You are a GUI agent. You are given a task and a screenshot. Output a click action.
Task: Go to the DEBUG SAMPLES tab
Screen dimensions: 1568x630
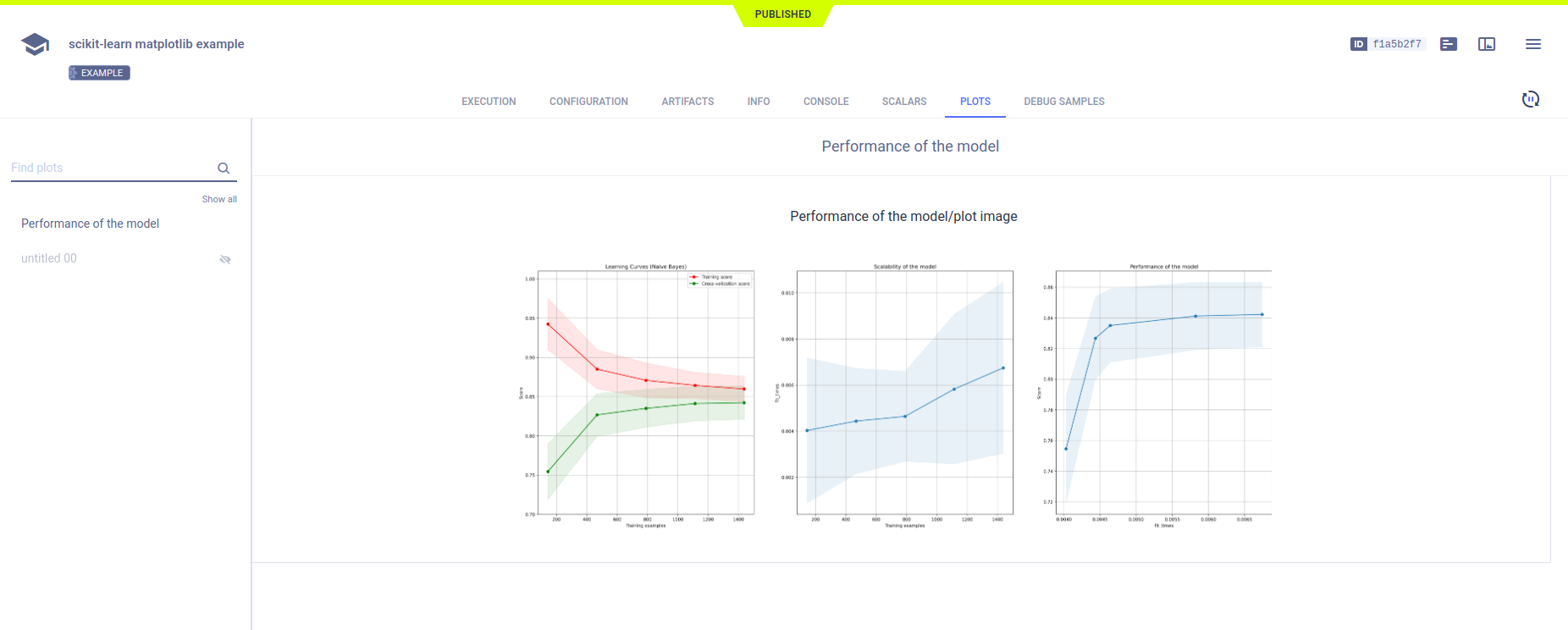(1063, 102)
